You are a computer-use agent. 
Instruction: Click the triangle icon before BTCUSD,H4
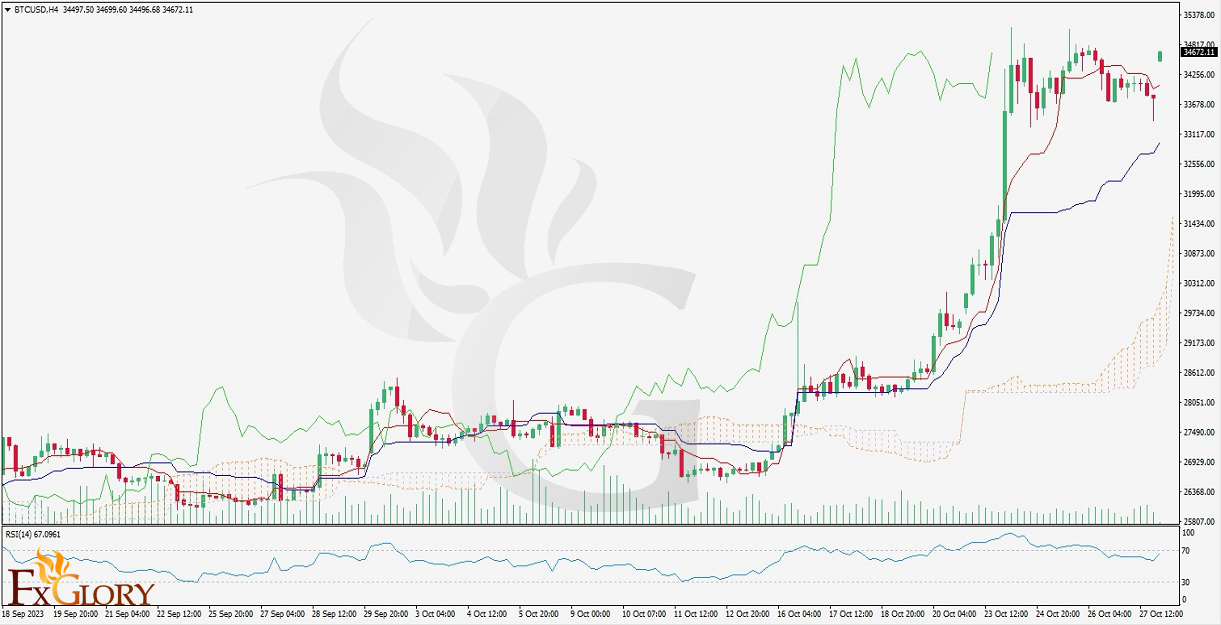tap(6, 9)
